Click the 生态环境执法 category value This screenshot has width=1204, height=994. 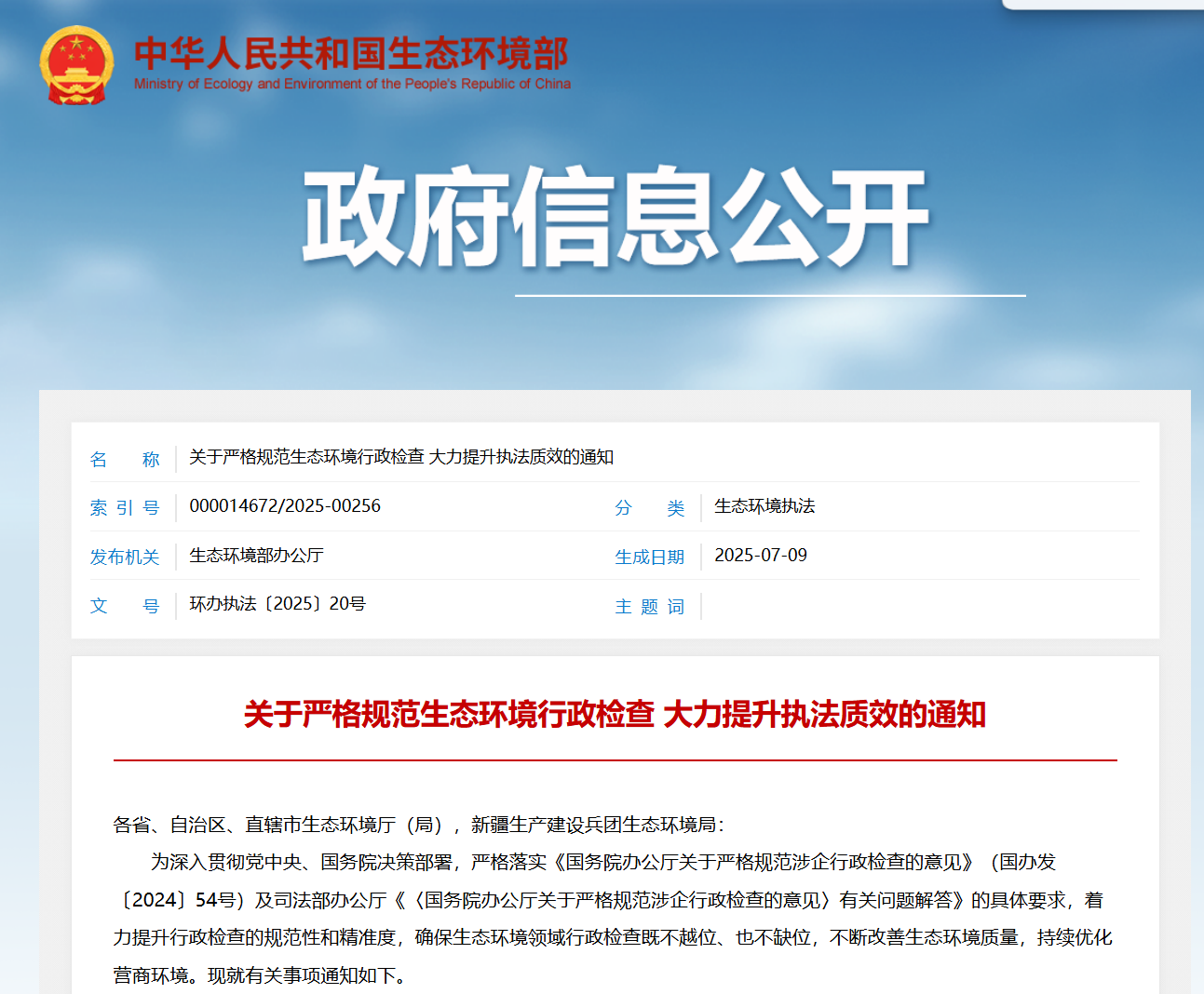[764, 506]
